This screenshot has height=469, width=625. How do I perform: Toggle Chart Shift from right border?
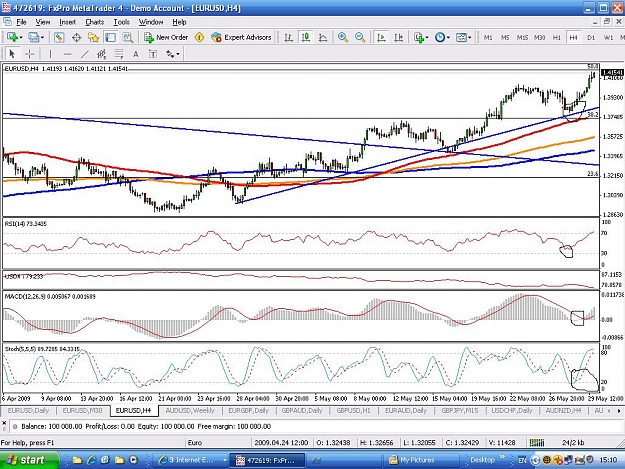pyautogui.click(x=398, y=37)
